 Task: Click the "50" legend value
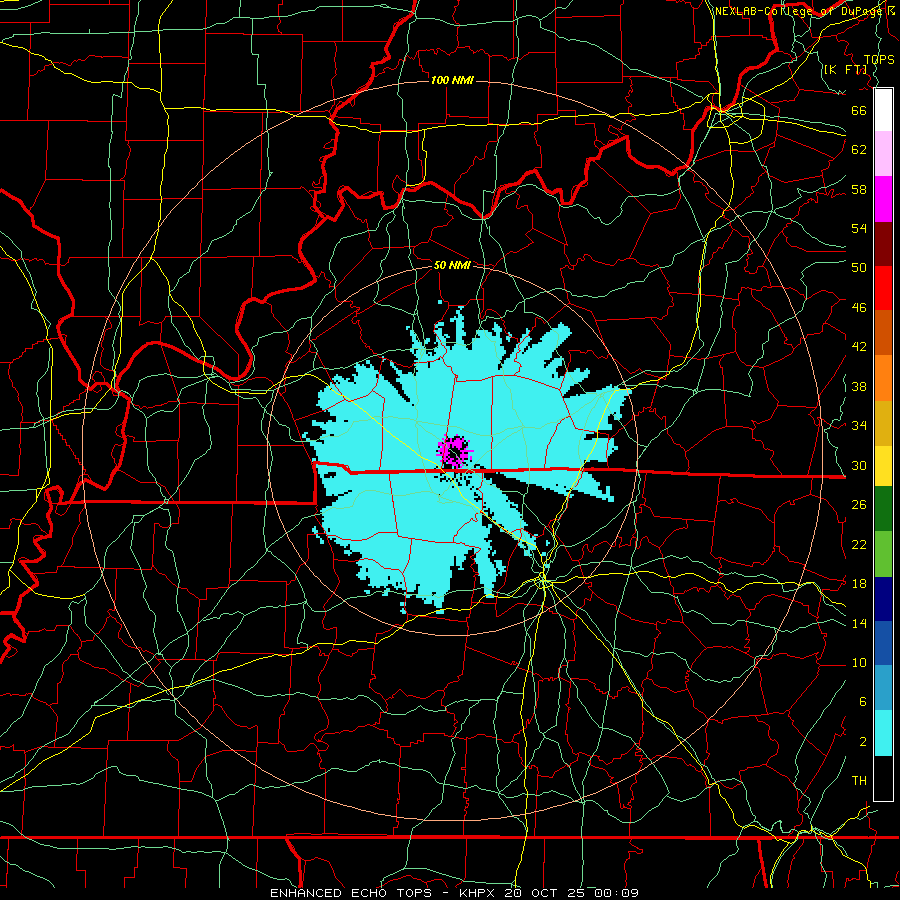click(x=859, y=268)
